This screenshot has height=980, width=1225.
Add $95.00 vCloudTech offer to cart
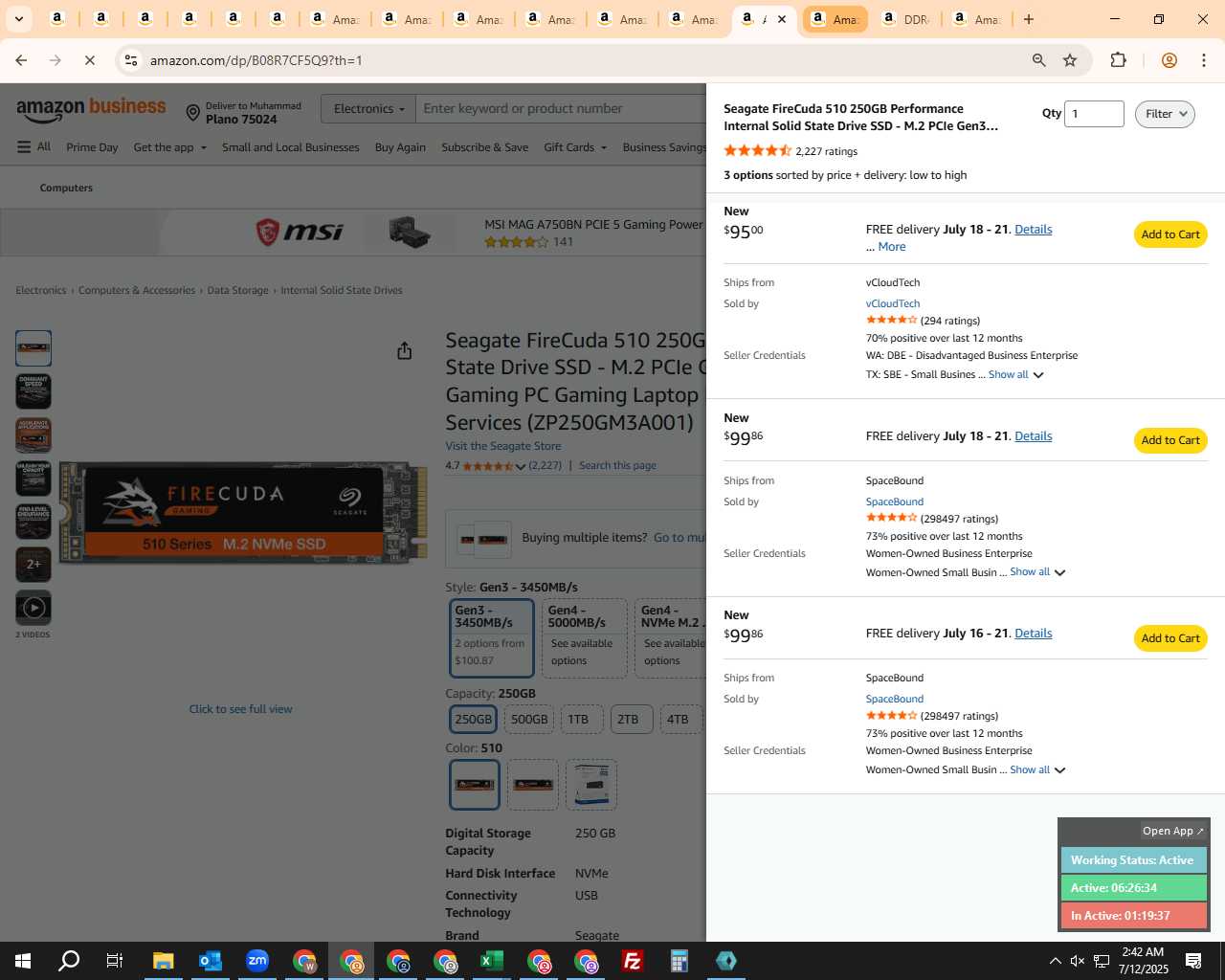point(1169,234)
